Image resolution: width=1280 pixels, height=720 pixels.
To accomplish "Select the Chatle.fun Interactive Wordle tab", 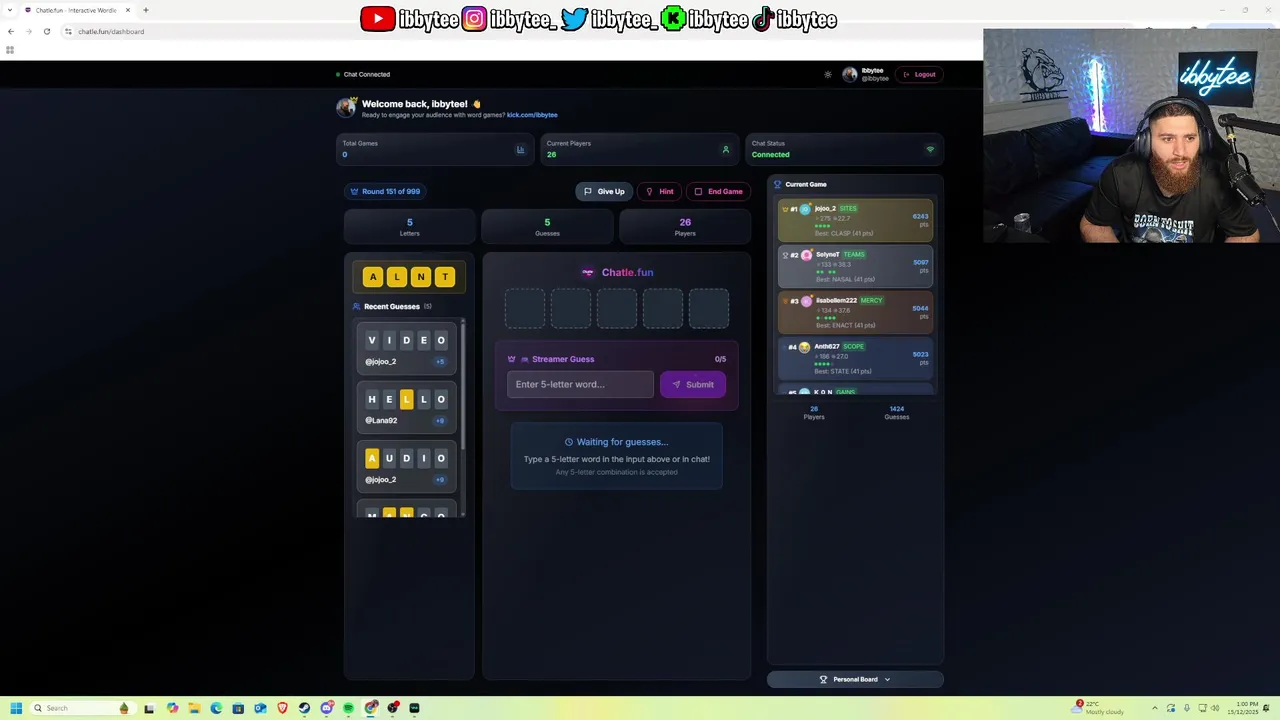I will pos(77,10).
